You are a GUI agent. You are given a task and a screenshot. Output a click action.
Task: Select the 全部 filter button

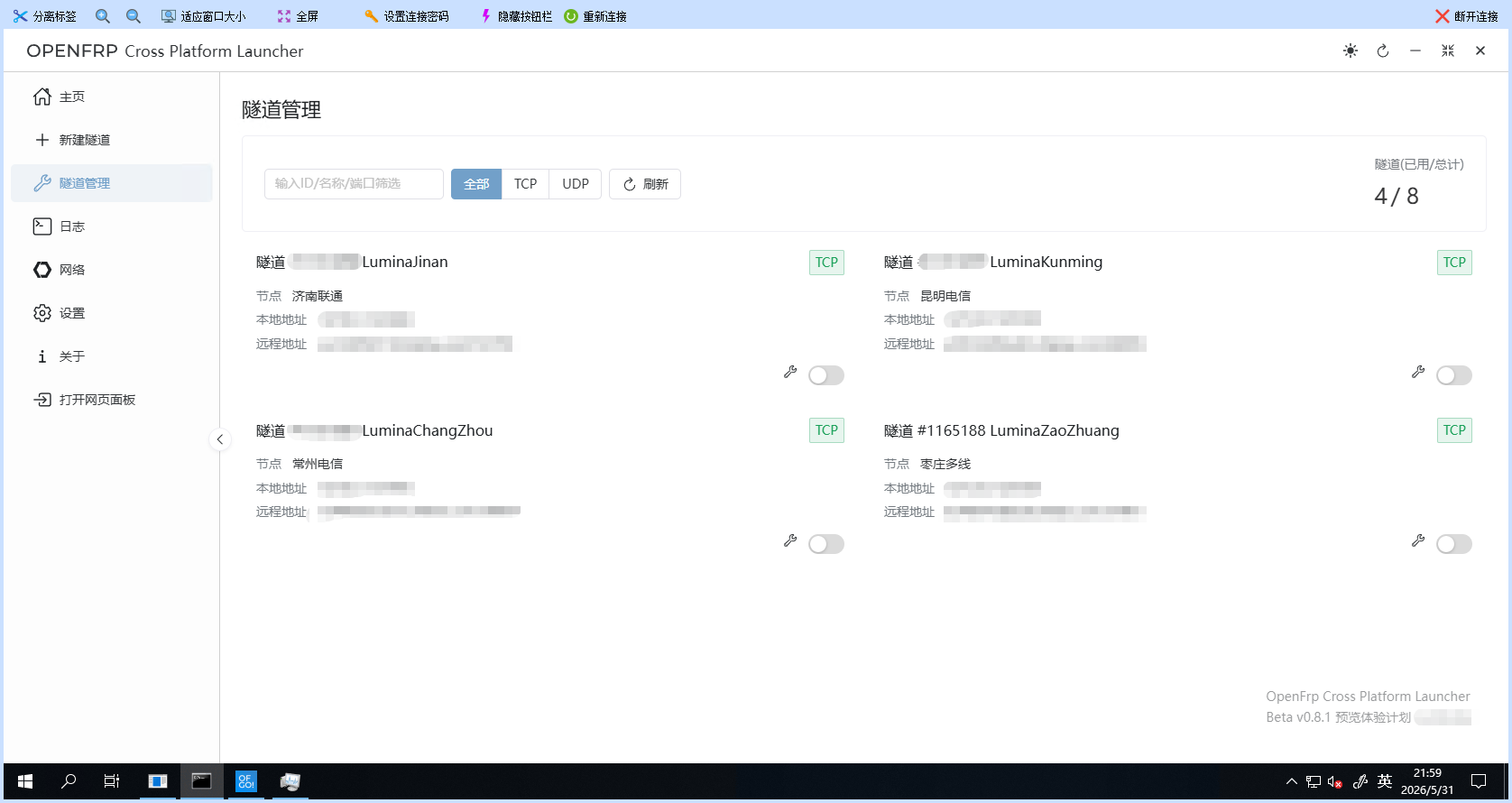pyautogui.click(x=476, y=184)
